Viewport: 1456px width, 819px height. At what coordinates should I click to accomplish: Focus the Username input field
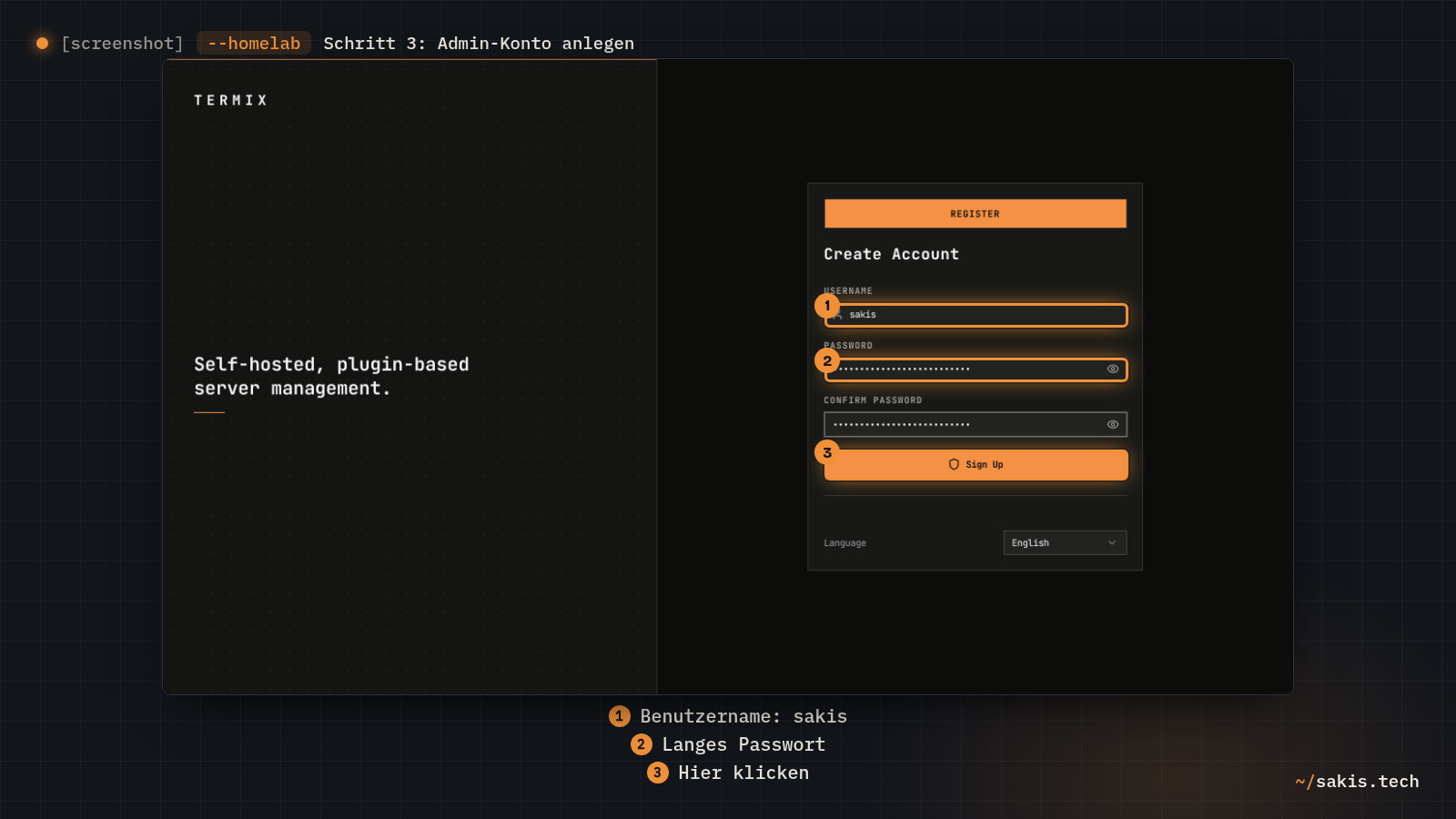[976, 315]
